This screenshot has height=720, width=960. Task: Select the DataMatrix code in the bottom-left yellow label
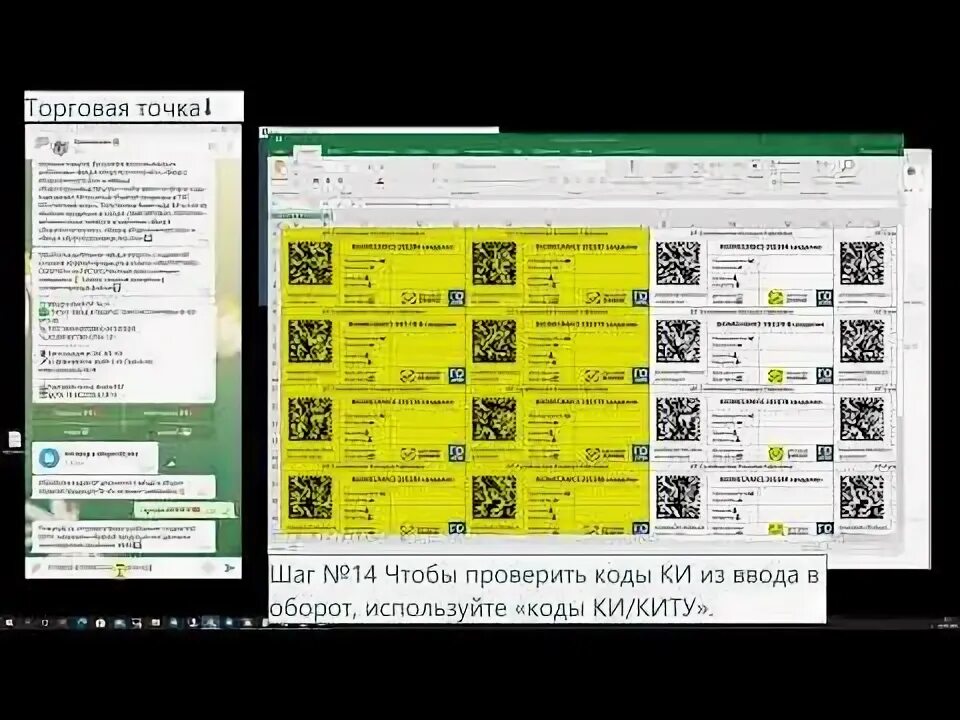[310, 498]
